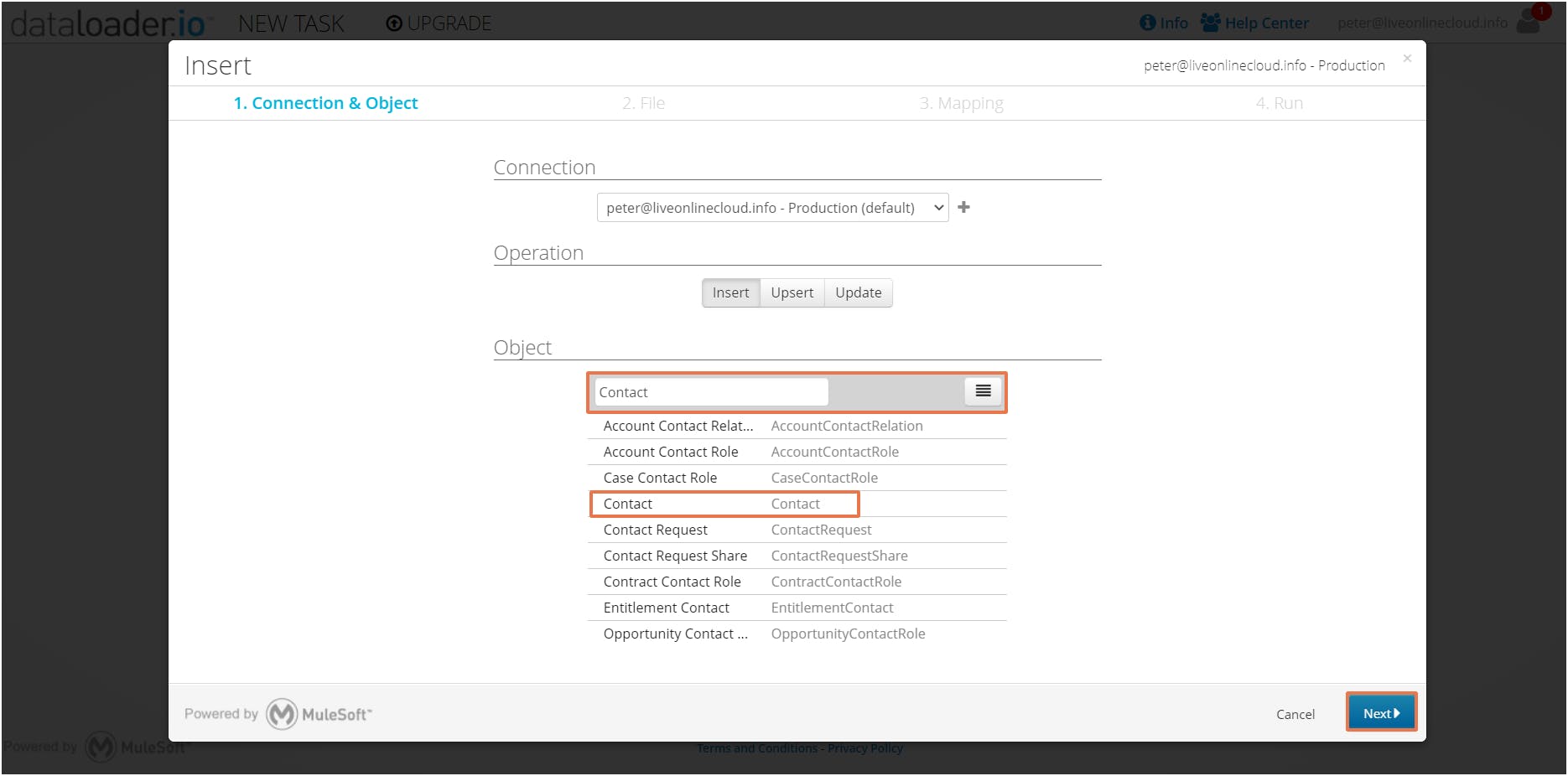Image resolution: width=1568 pixels, height=776 pixels.
Task: Select Account Contact Role object row
Action: click(x=797, y=452)
